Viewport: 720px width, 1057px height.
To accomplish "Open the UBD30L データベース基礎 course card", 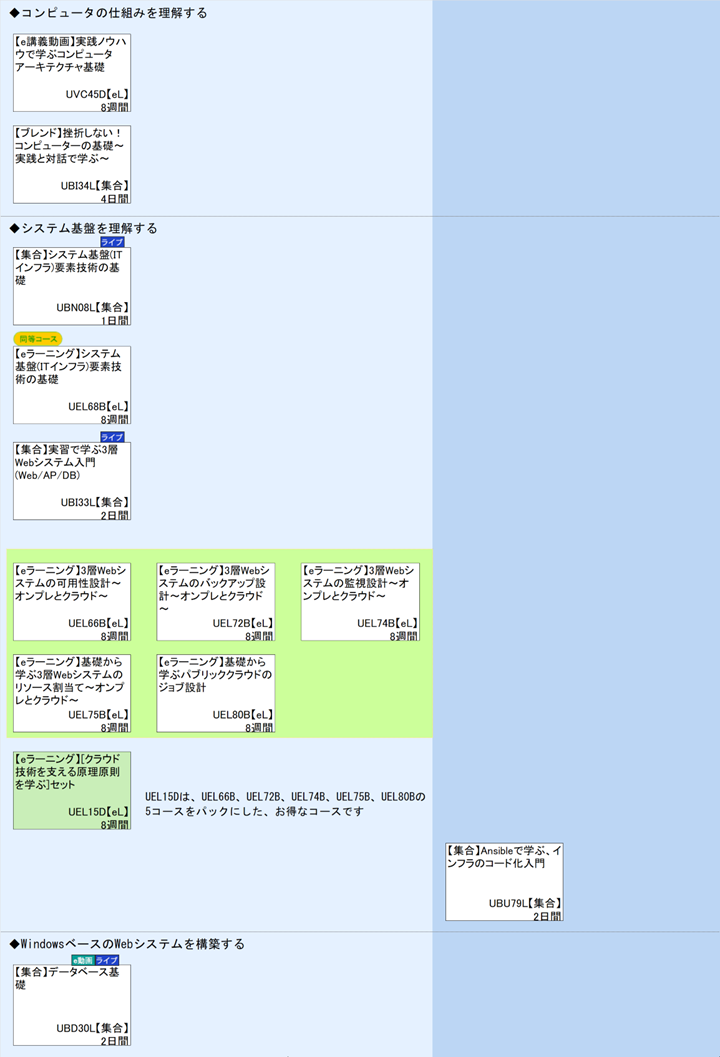I will coord(72,1005).
